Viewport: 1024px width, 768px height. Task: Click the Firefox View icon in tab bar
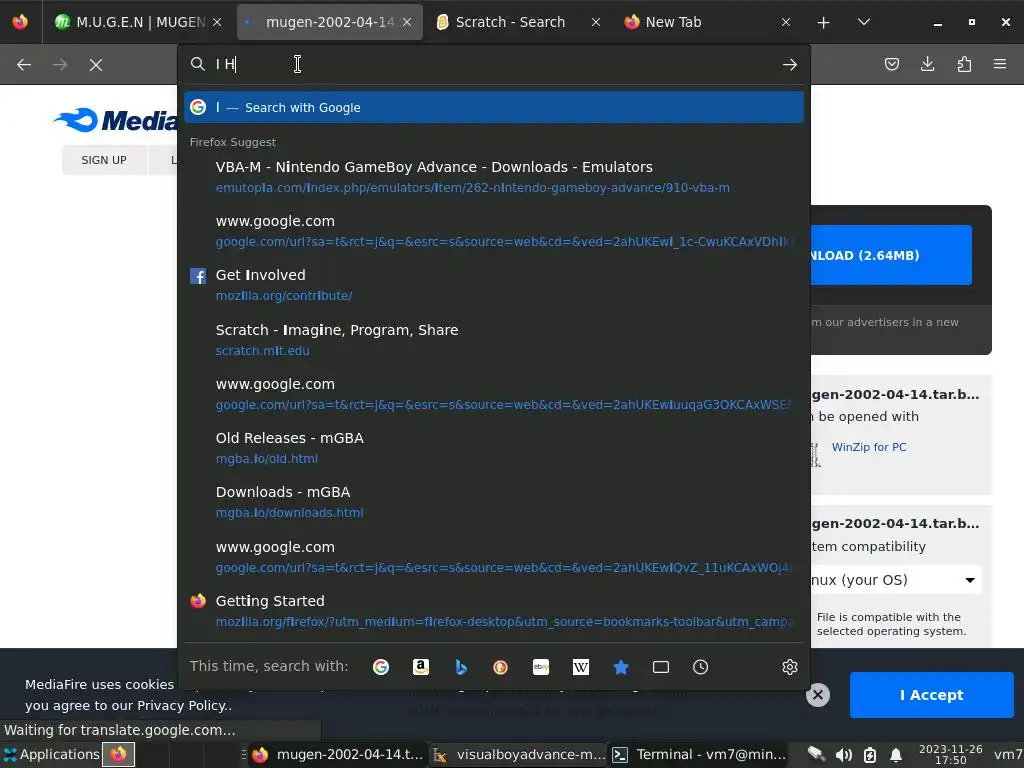[x=20, y=22]
